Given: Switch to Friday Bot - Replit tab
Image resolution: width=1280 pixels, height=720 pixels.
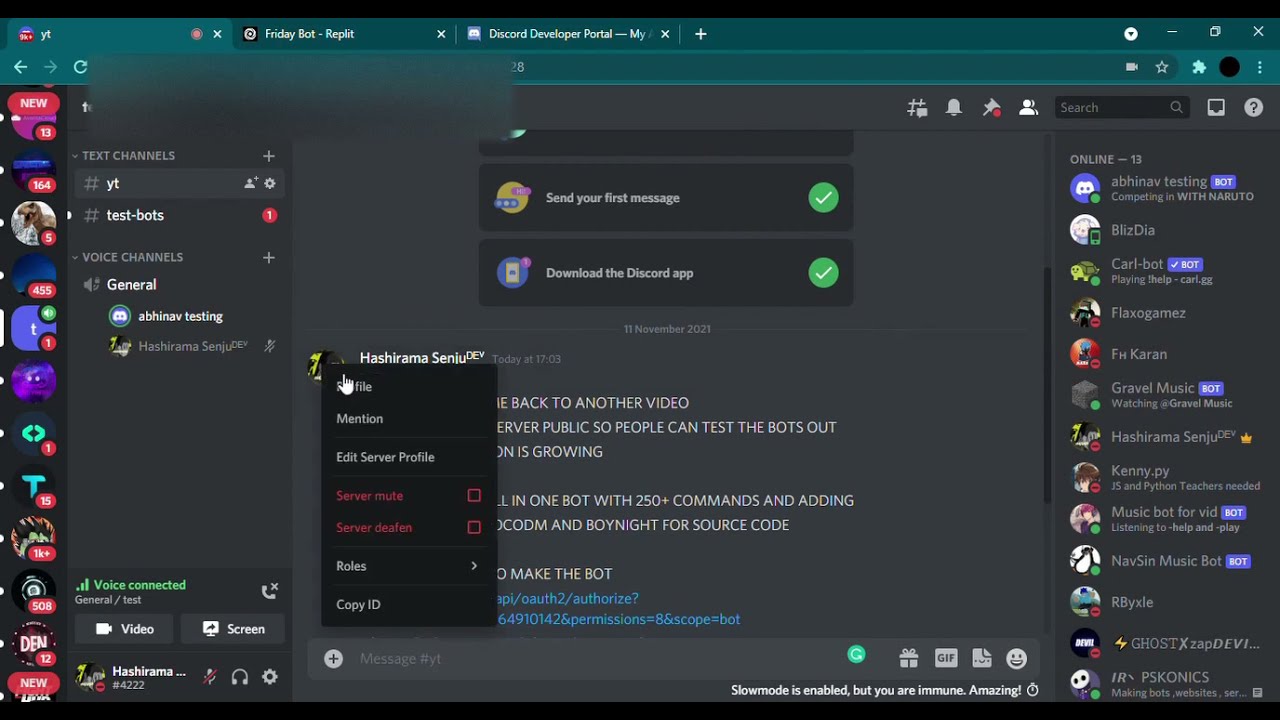Looking at the screenshot, I should [345, 34].
